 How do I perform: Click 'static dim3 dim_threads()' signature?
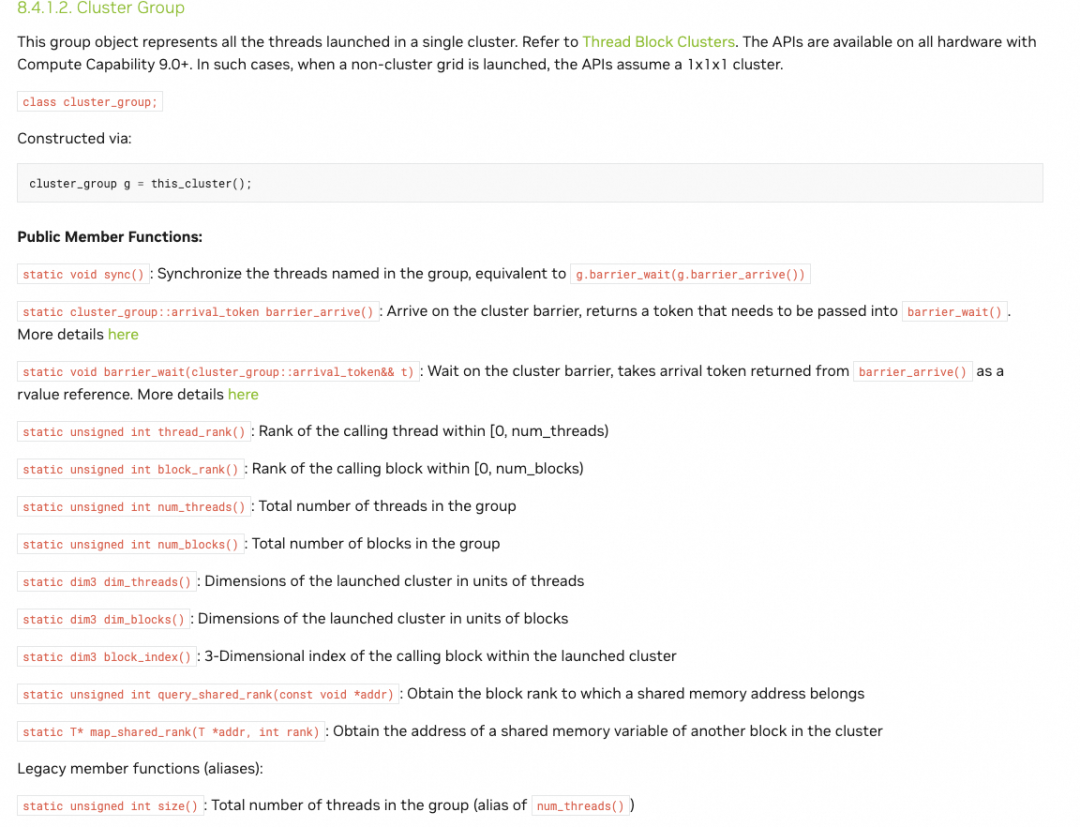[x=107, y=582]
